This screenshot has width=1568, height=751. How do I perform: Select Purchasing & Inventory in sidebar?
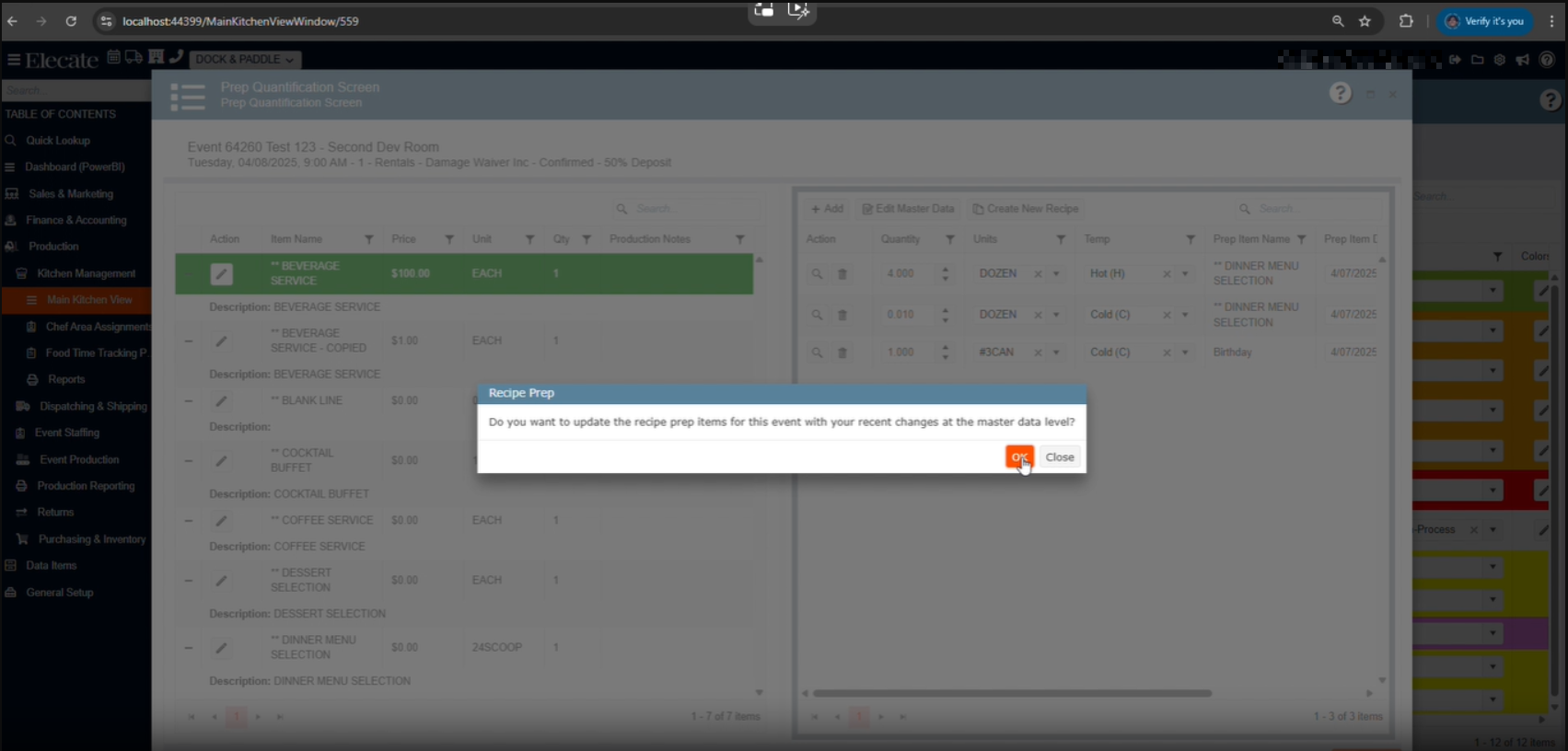coord(92,539)
